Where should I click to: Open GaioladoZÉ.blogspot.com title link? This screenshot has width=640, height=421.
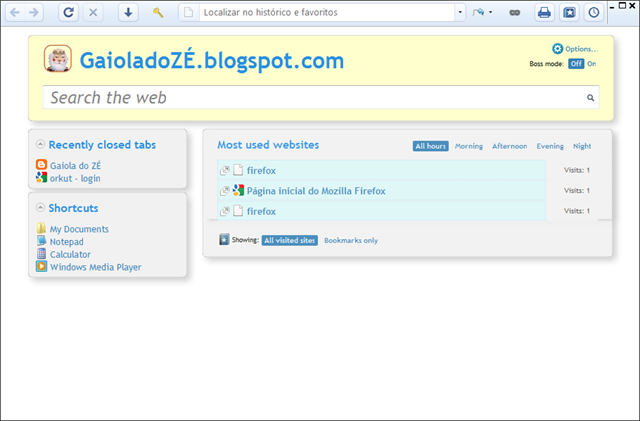point(212,60)
